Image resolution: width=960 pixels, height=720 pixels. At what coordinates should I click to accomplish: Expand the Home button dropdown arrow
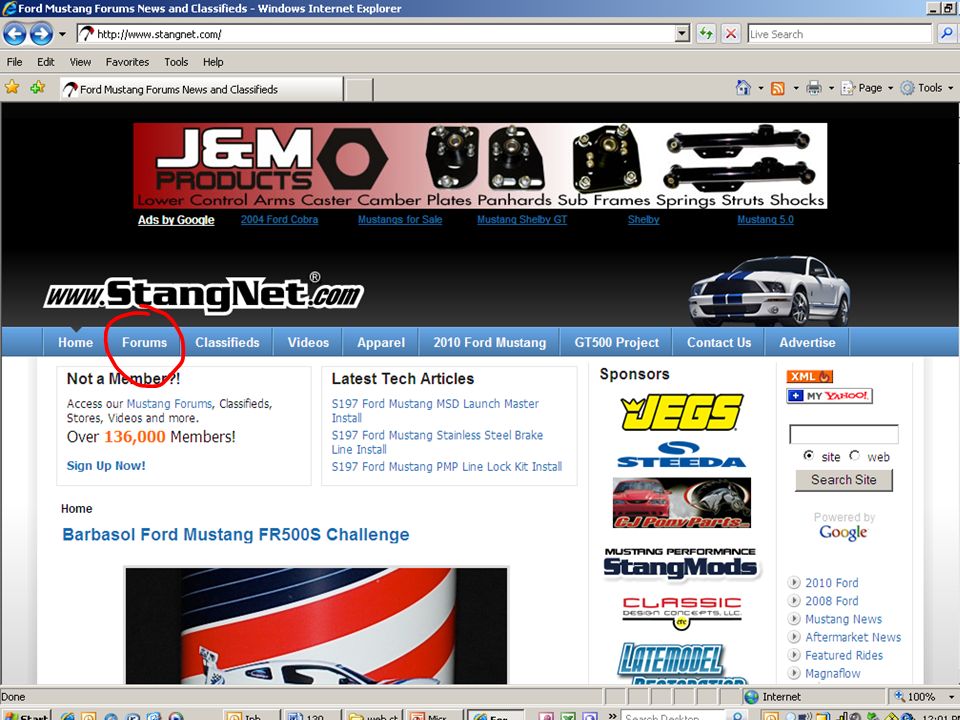(760, 88)
